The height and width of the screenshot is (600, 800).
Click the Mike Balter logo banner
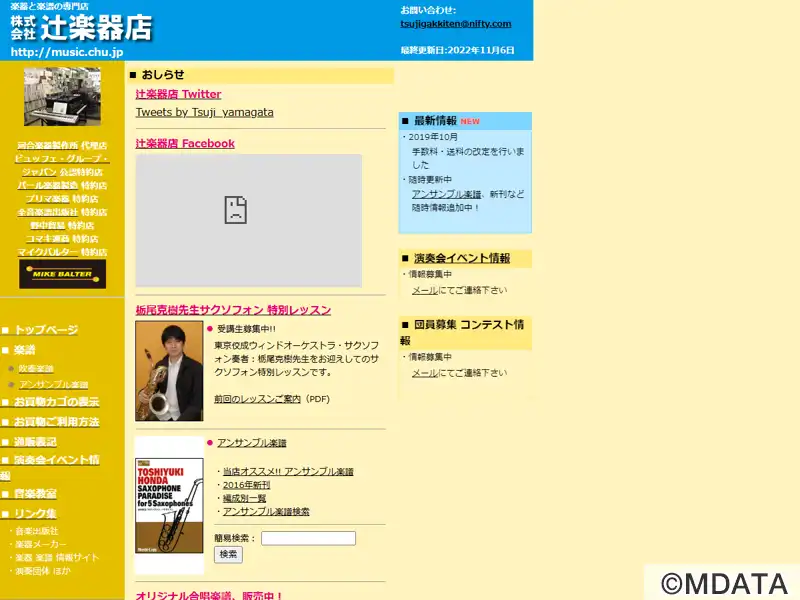click(x=62, y=274)
